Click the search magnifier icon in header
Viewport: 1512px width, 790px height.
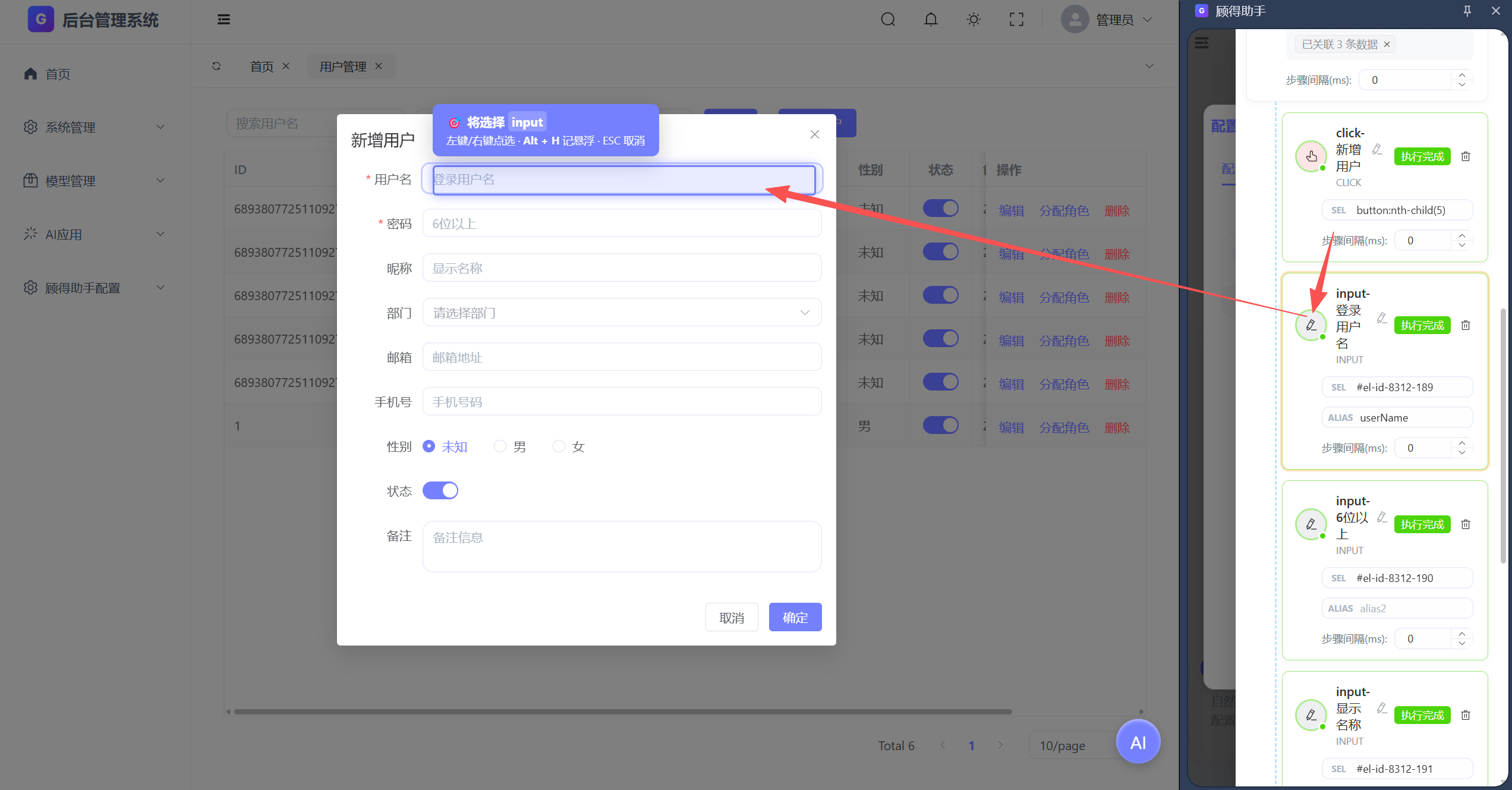pos(888,20)
